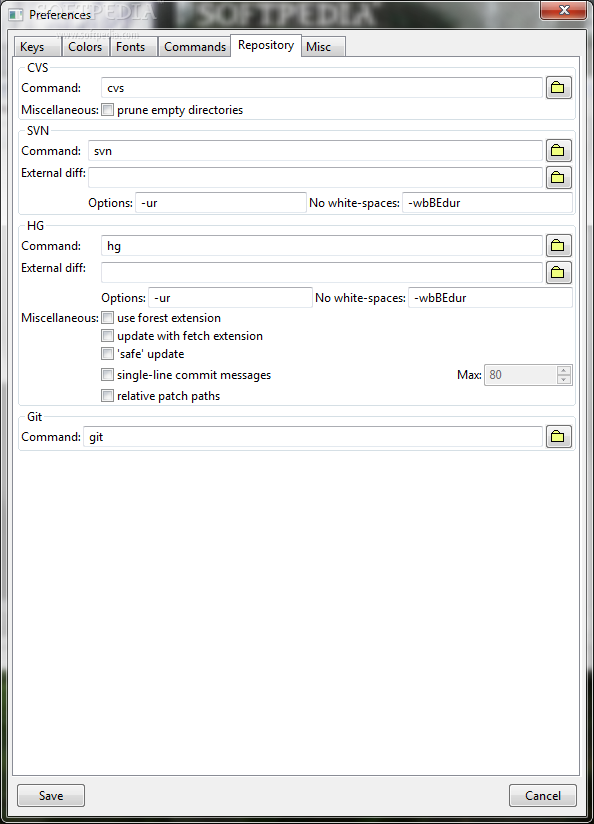
Task: Switch to the Misc tab
Action: click(x=323, y=47)
